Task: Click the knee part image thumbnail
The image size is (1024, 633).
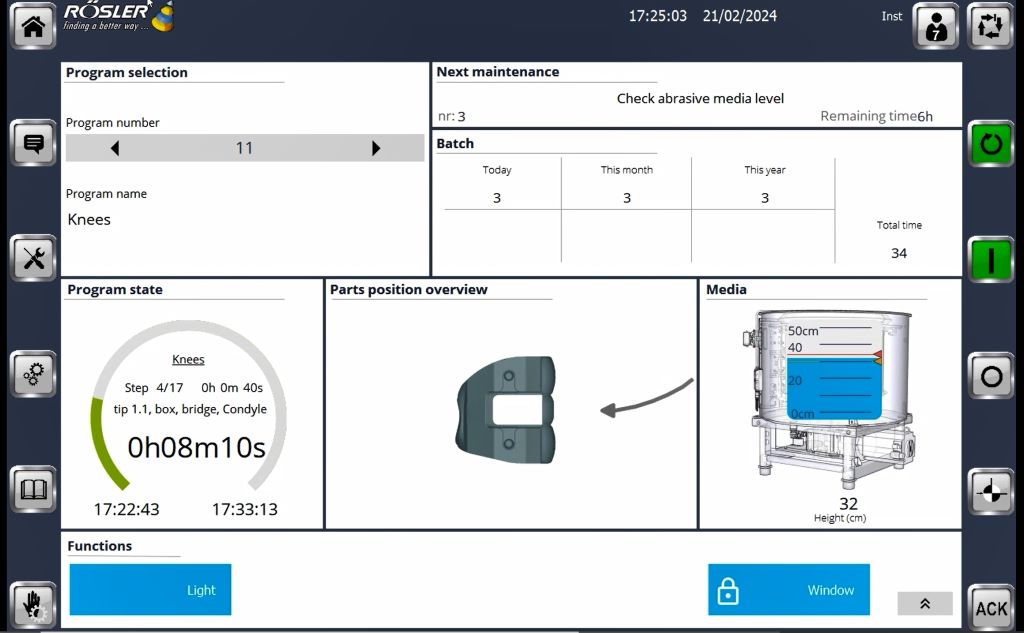Action: 505,410
